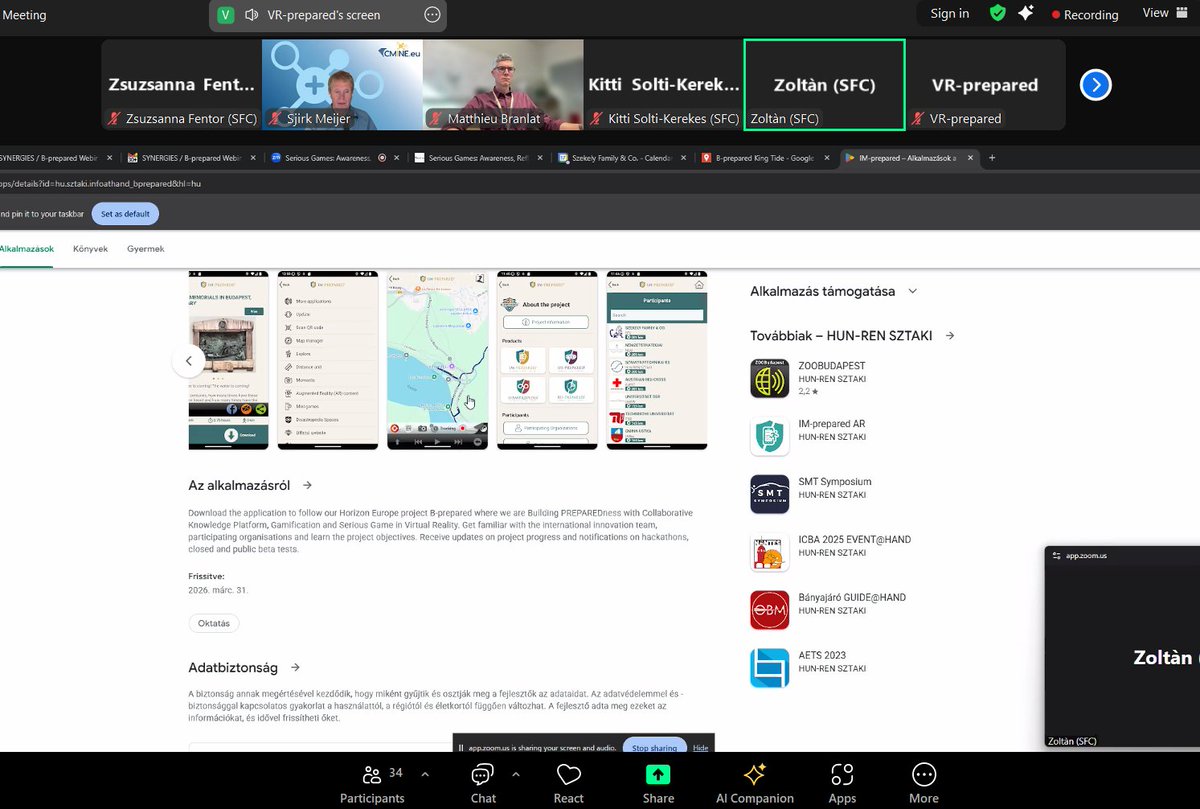The height and width of the screenshot is (809, 1200).
Task: Click the Sign in link
Action: point(950,13)
